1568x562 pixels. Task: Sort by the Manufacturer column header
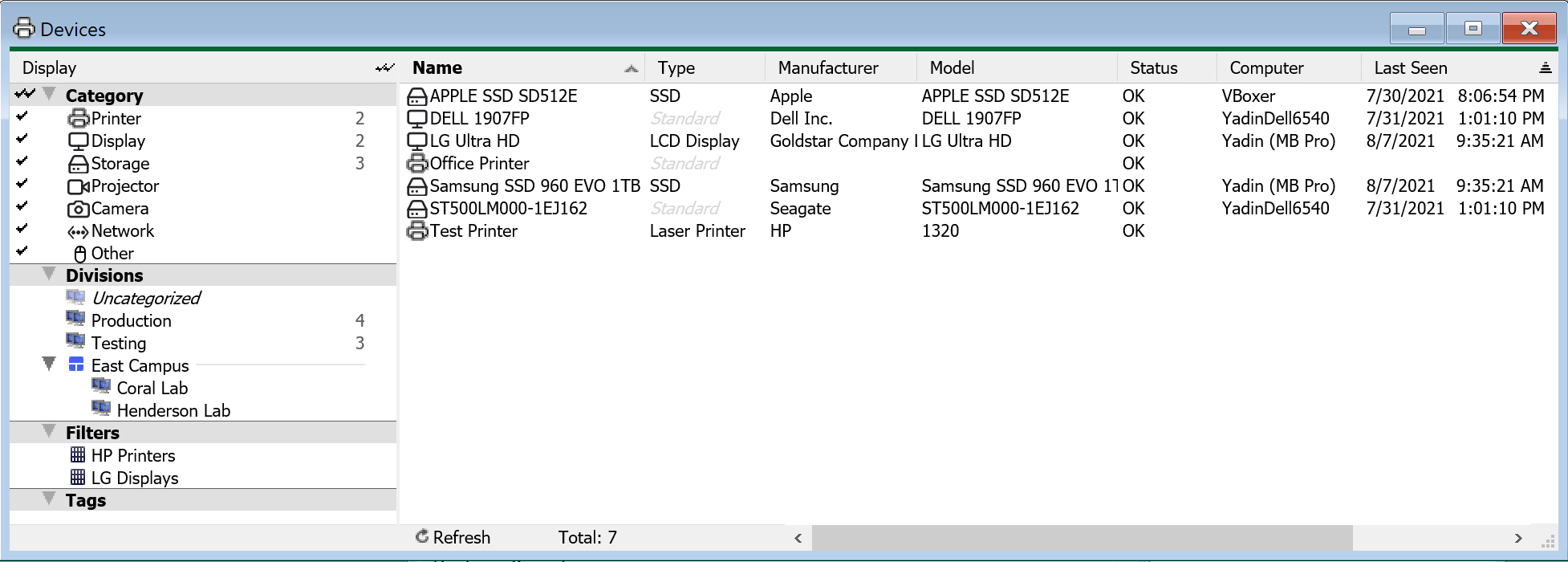pos(828,68)
